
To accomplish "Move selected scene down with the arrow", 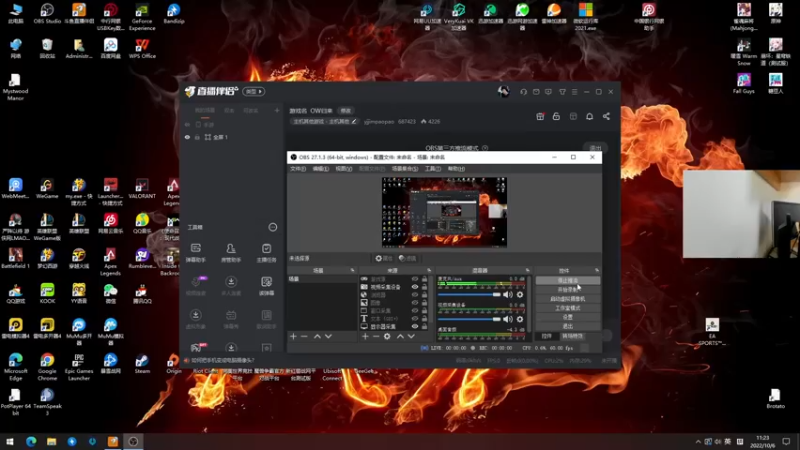I will tap(329, 336).
